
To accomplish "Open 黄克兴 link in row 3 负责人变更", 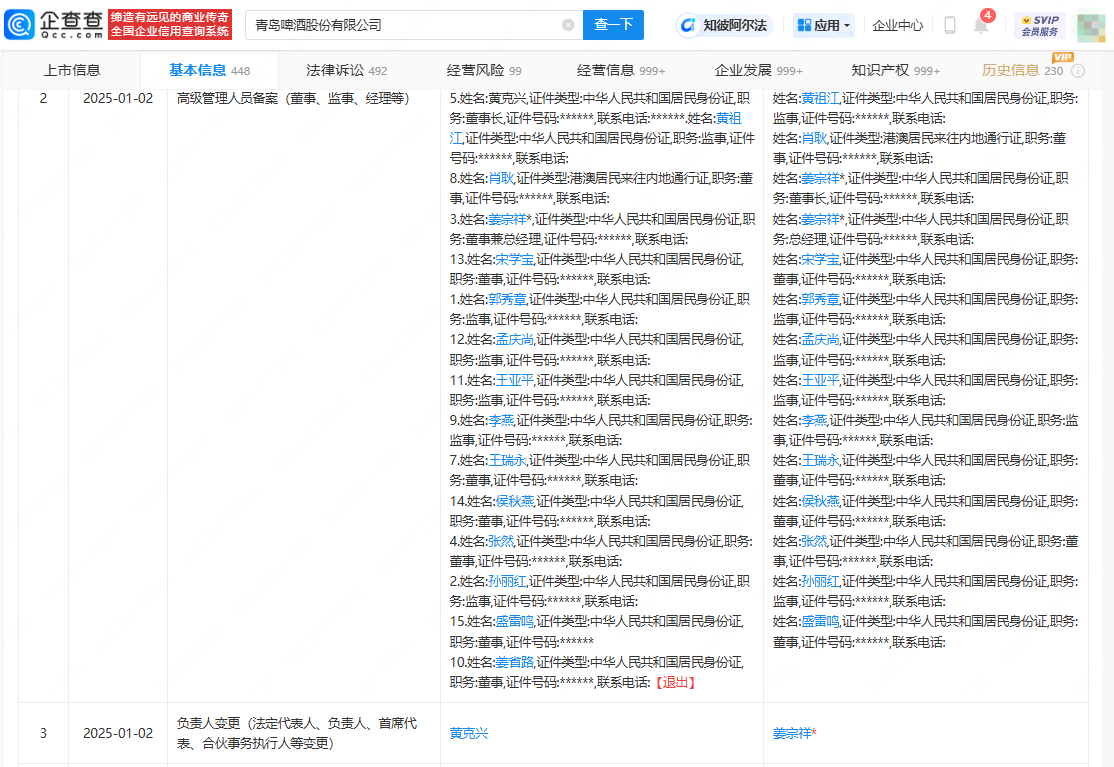I will 469,733.
